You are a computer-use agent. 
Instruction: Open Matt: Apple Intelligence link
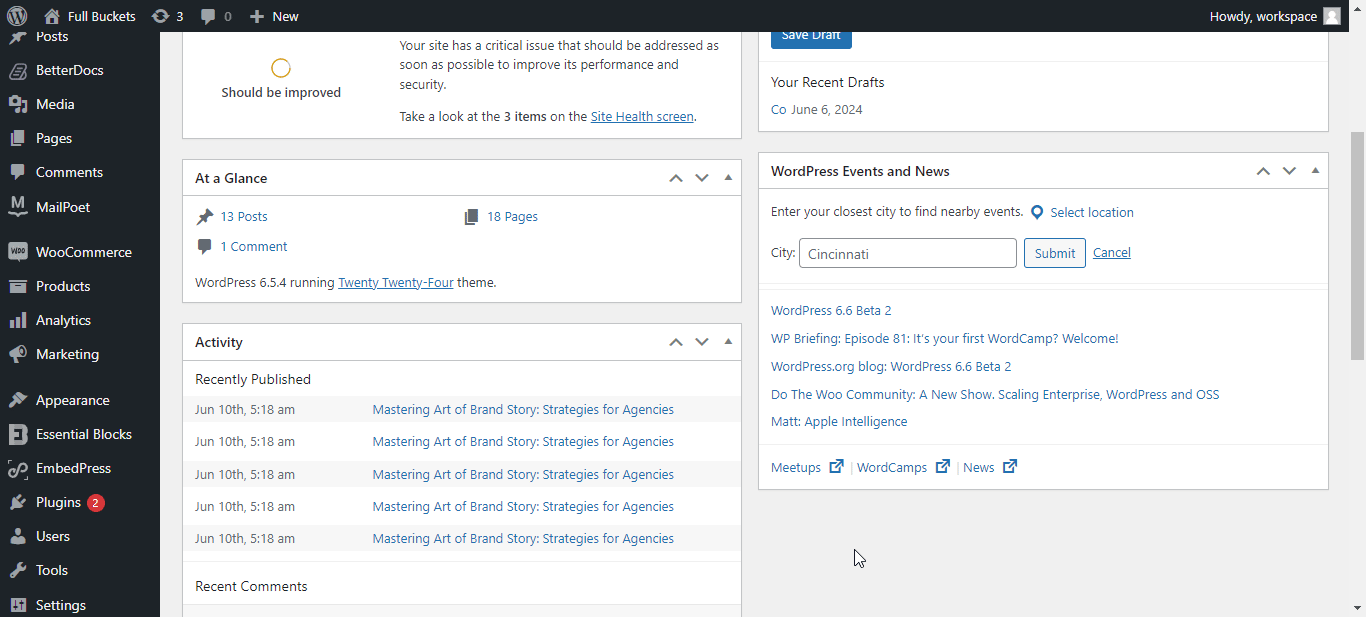[839, 421]
